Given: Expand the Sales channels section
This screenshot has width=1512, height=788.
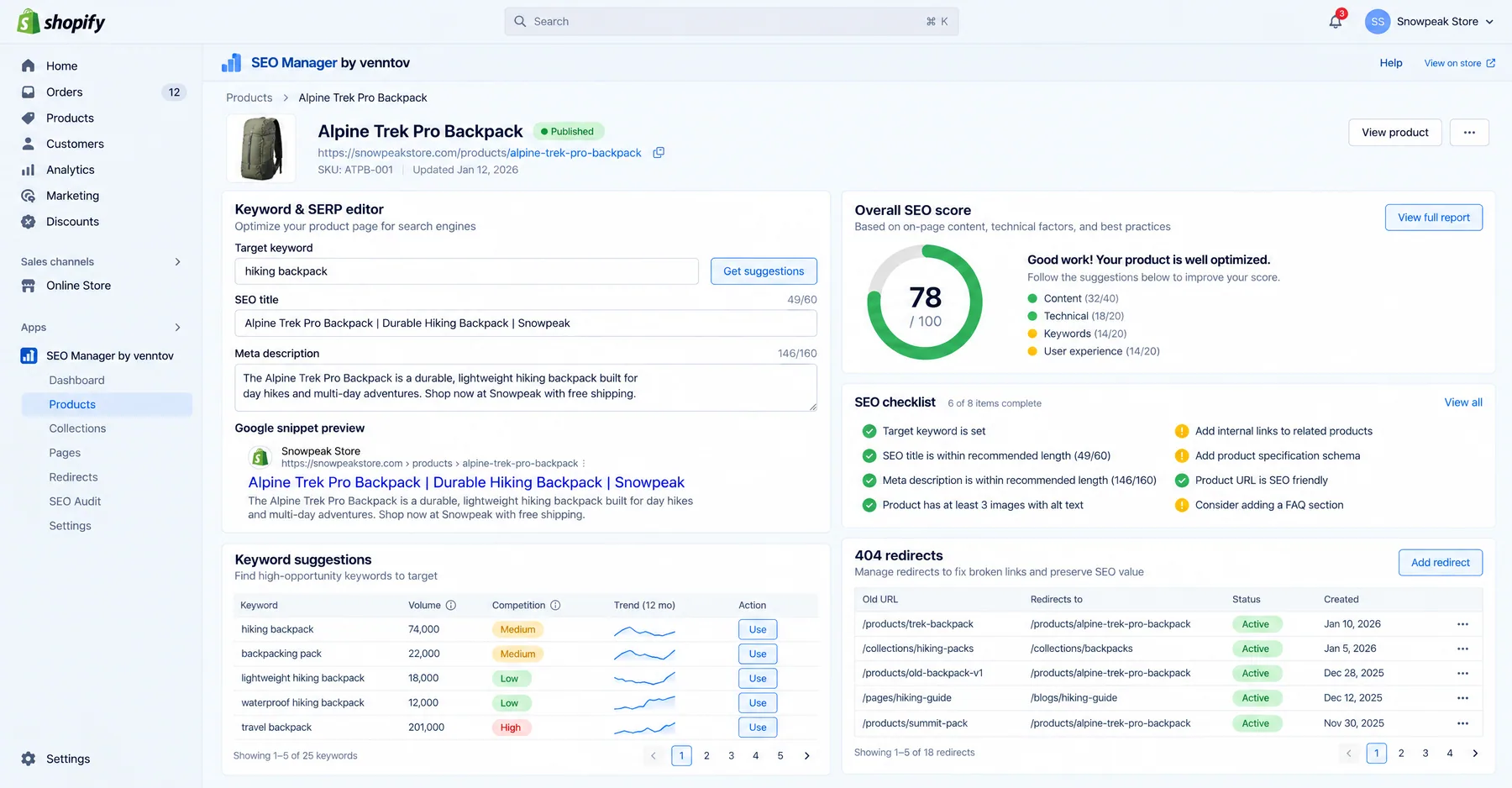Looking at the screenshot, I should (x=177, y=262).
